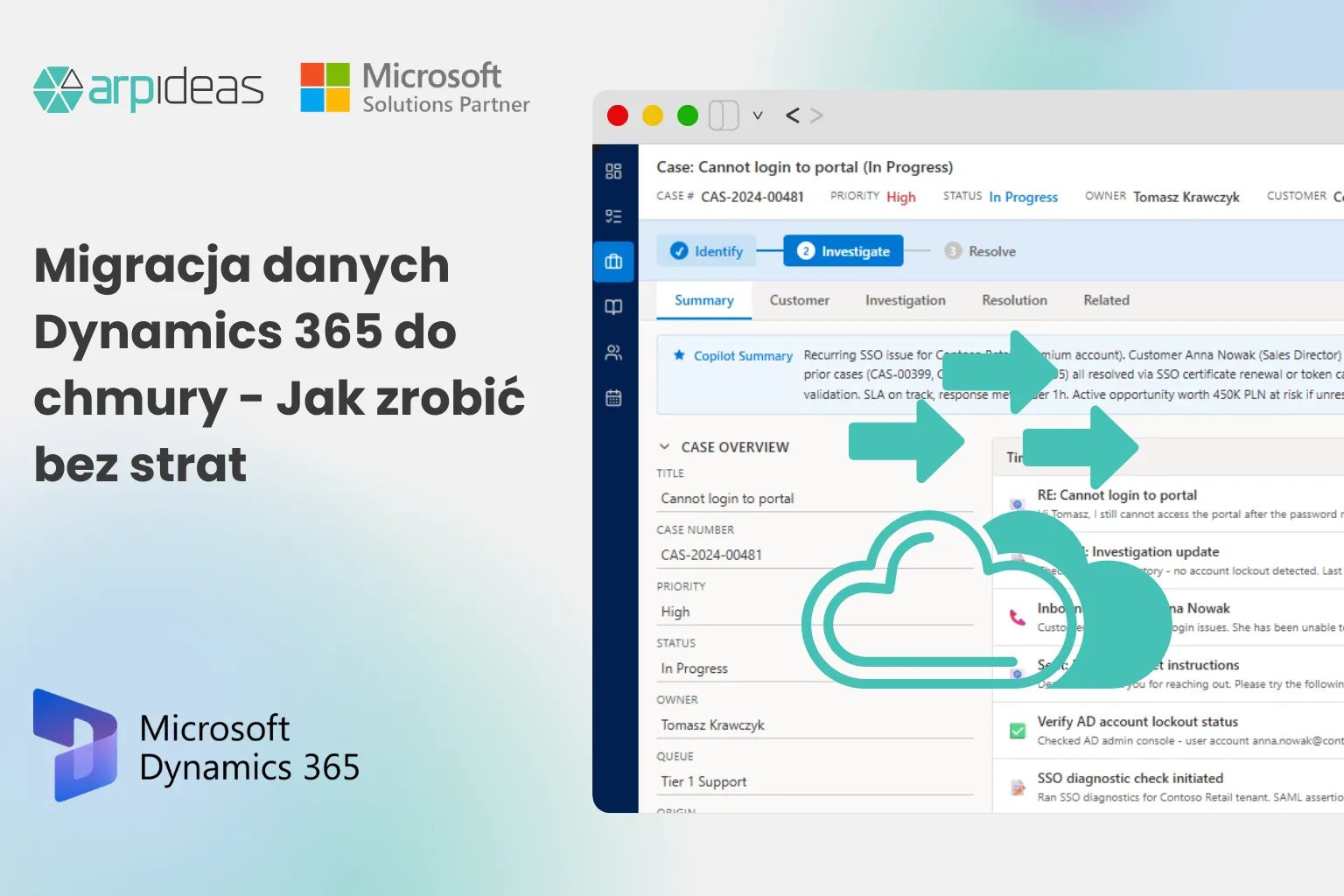
Task: Switch to the Investigation tab
Action: 906,300
